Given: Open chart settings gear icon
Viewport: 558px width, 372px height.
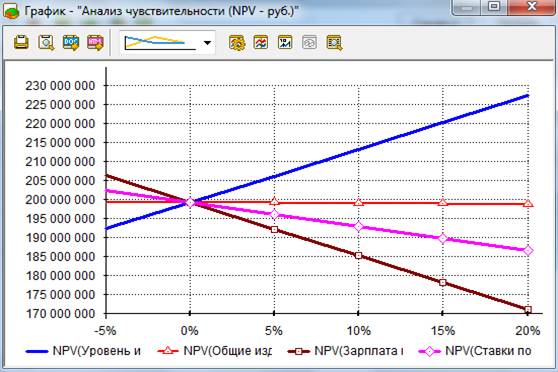Looking at the screenshot, I should click(237, 42).
